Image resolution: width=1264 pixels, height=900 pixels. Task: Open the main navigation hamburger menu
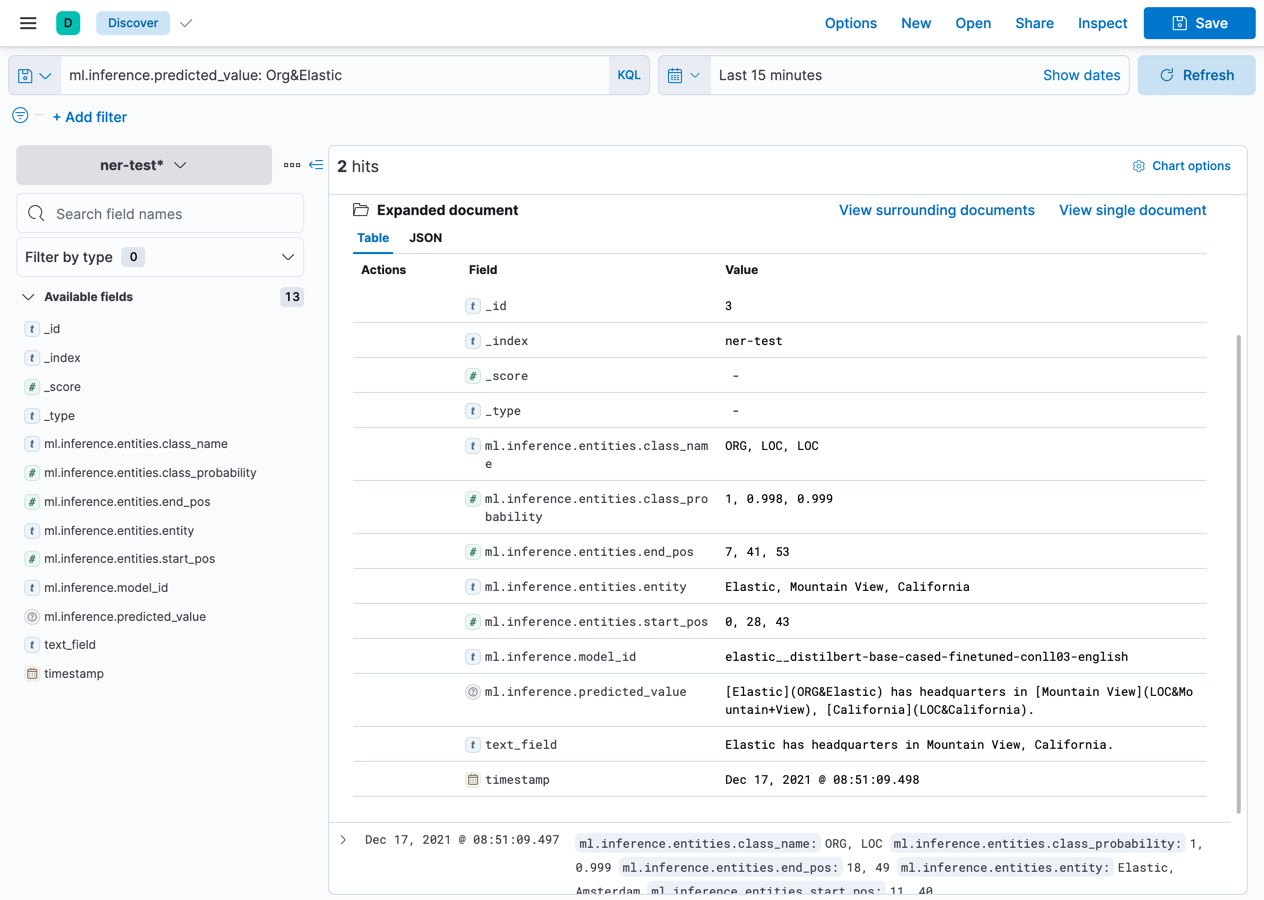pyautogui.click(x=27, y=23)
